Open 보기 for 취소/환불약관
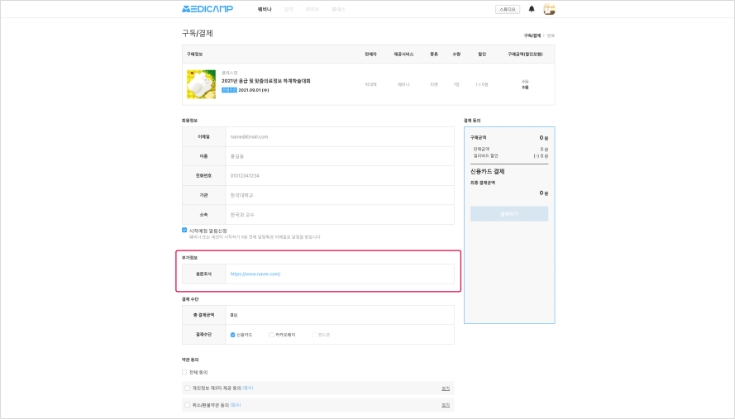The width and height of the screenshot is (735, 419). click(445, 405)
